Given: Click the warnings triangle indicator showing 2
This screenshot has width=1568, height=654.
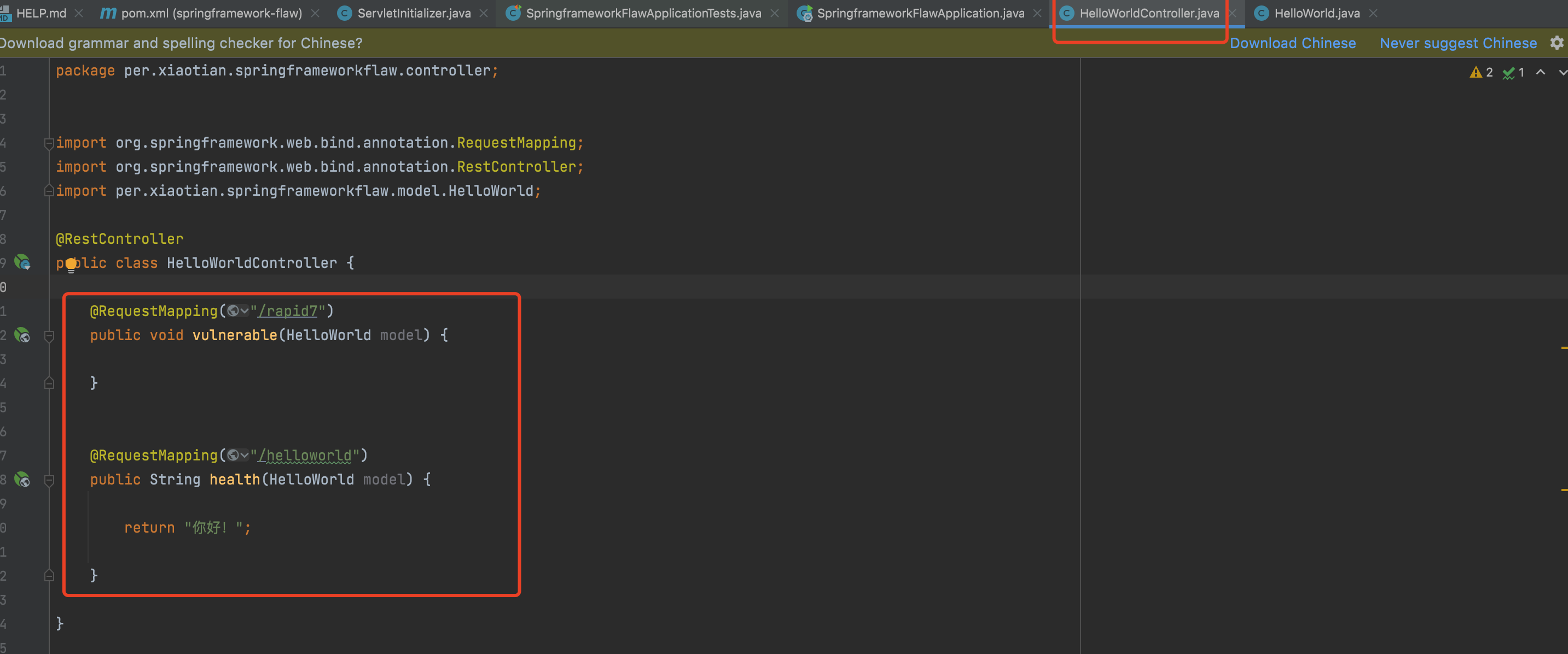Looking at the screenshot, I should [1476, 72].
